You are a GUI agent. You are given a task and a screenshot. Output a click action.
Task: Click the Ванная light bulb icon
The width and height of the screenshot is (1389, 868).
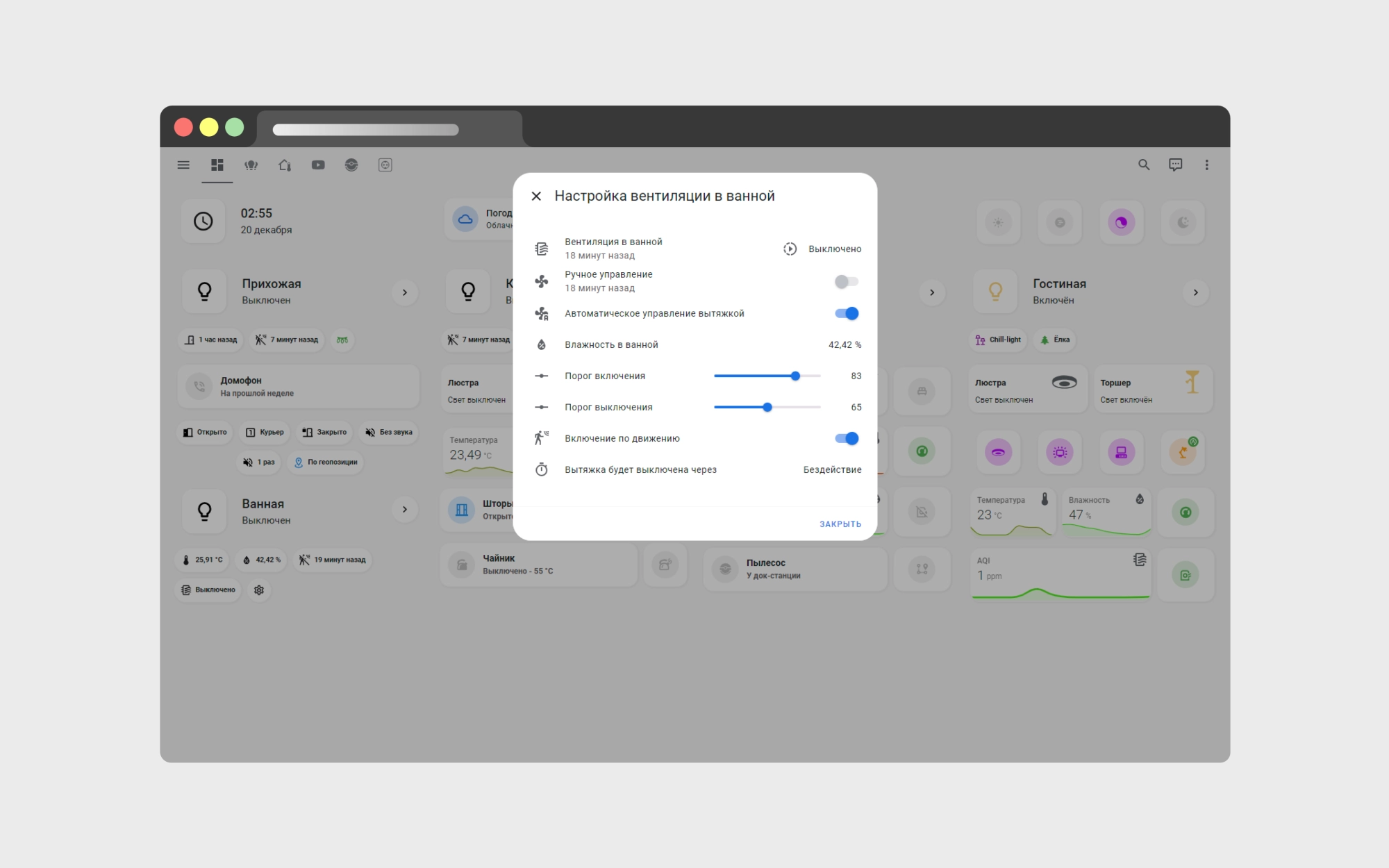pos(204,512)
